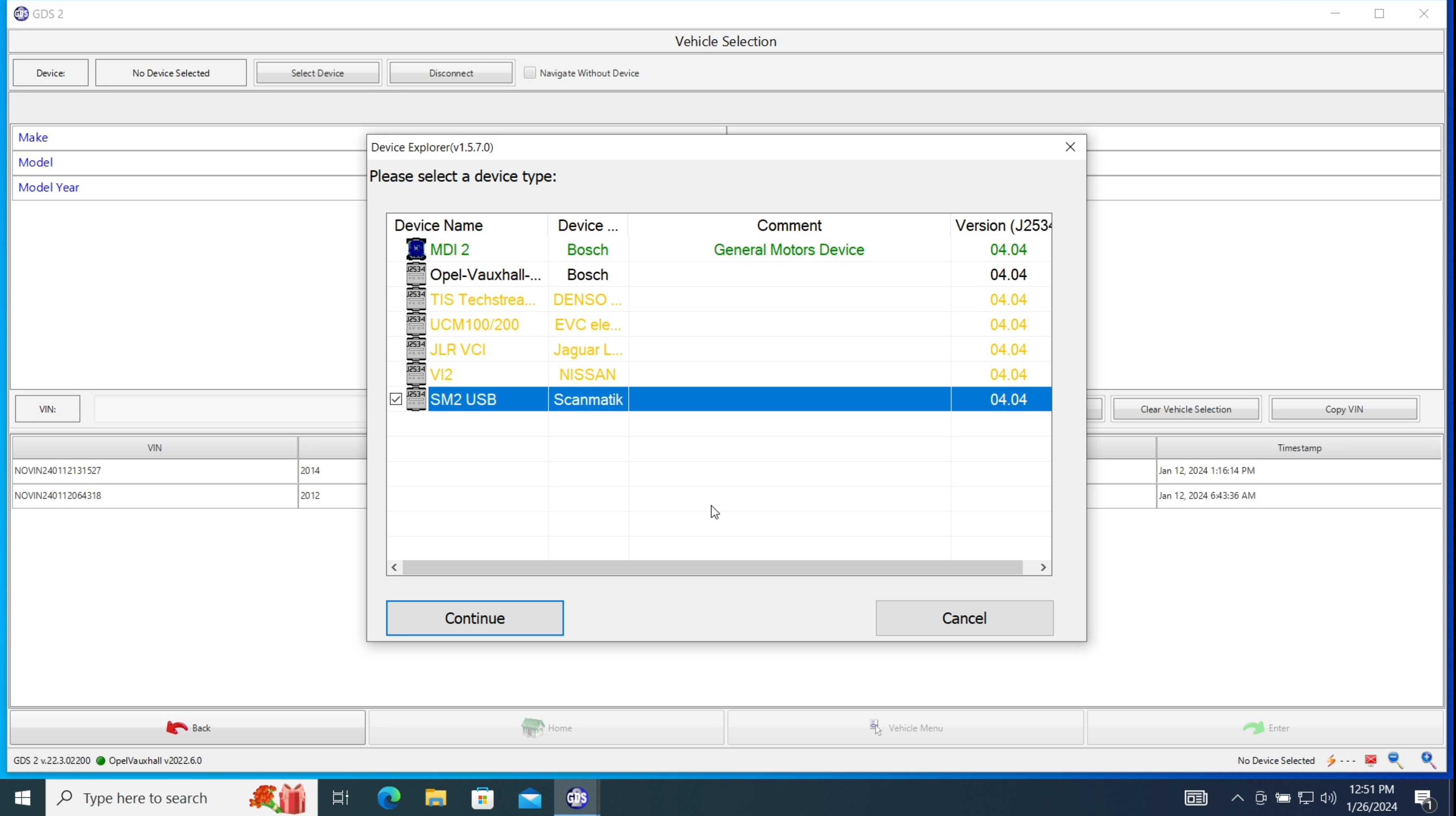Click the Comment column header
The height and width of the screenshot is (816, 1456).
click(789, 225)
